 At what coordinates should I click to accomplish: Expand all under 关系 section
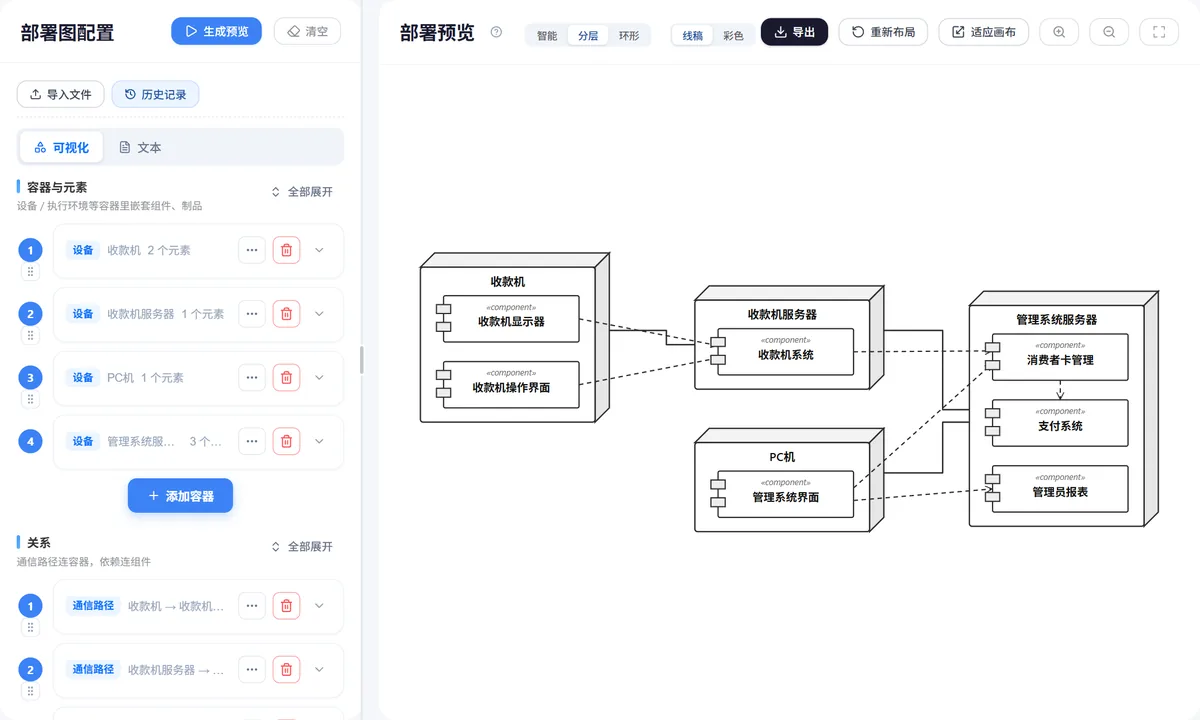302,546
